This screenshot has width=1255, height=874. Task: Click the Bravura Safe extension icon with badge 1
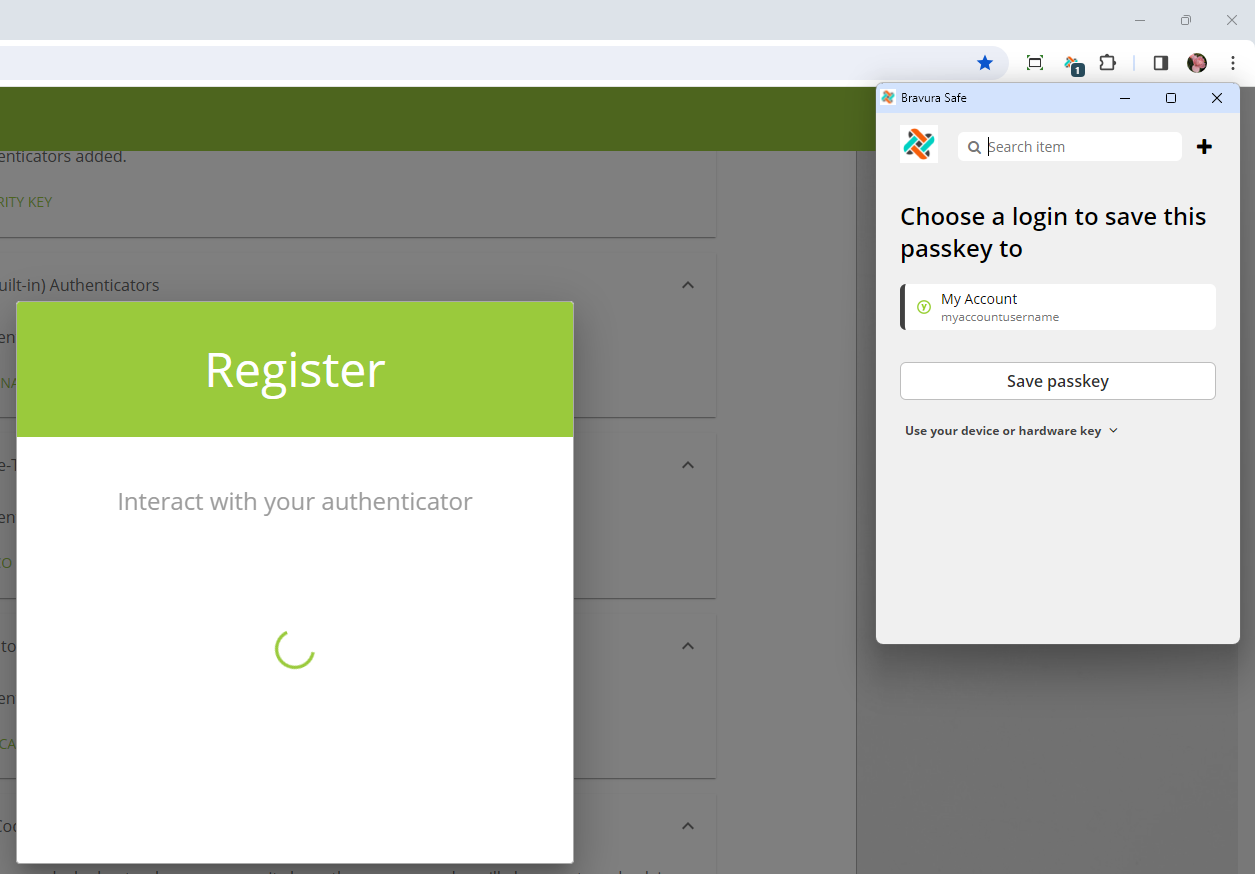(1073, 63)
